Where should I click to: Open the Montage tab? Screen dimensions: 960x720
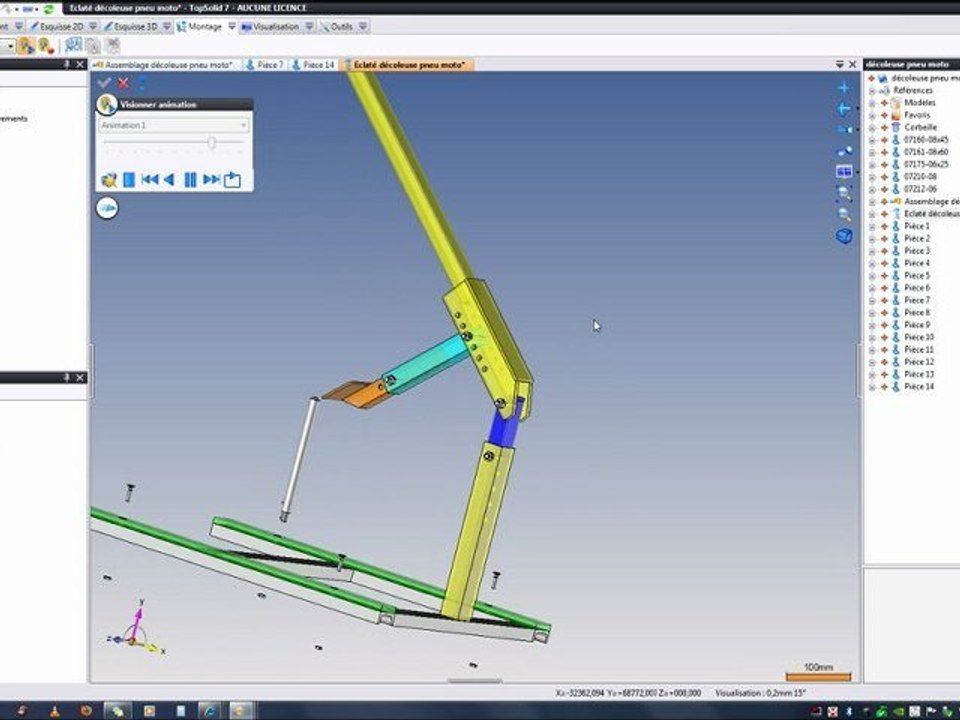[200, 26]
